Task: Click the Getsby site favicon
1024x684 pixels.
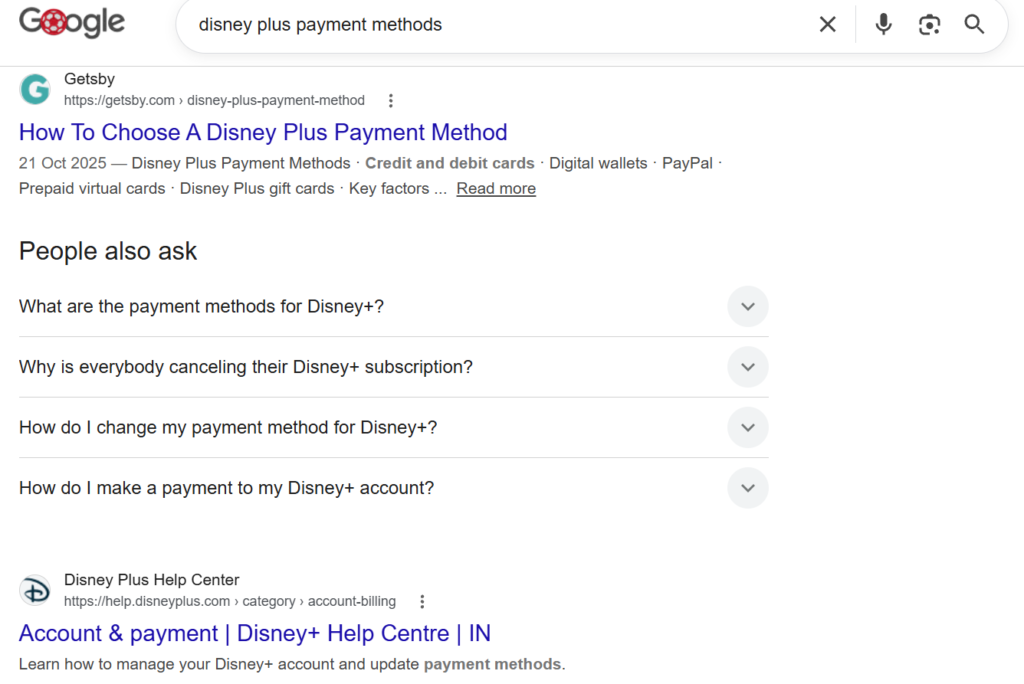Action: (x=35, y=90)
